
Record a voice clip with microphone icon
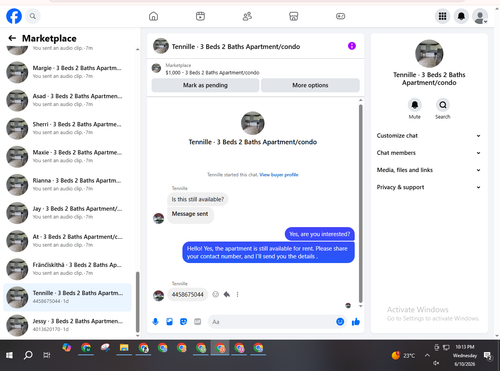point(155,322)
